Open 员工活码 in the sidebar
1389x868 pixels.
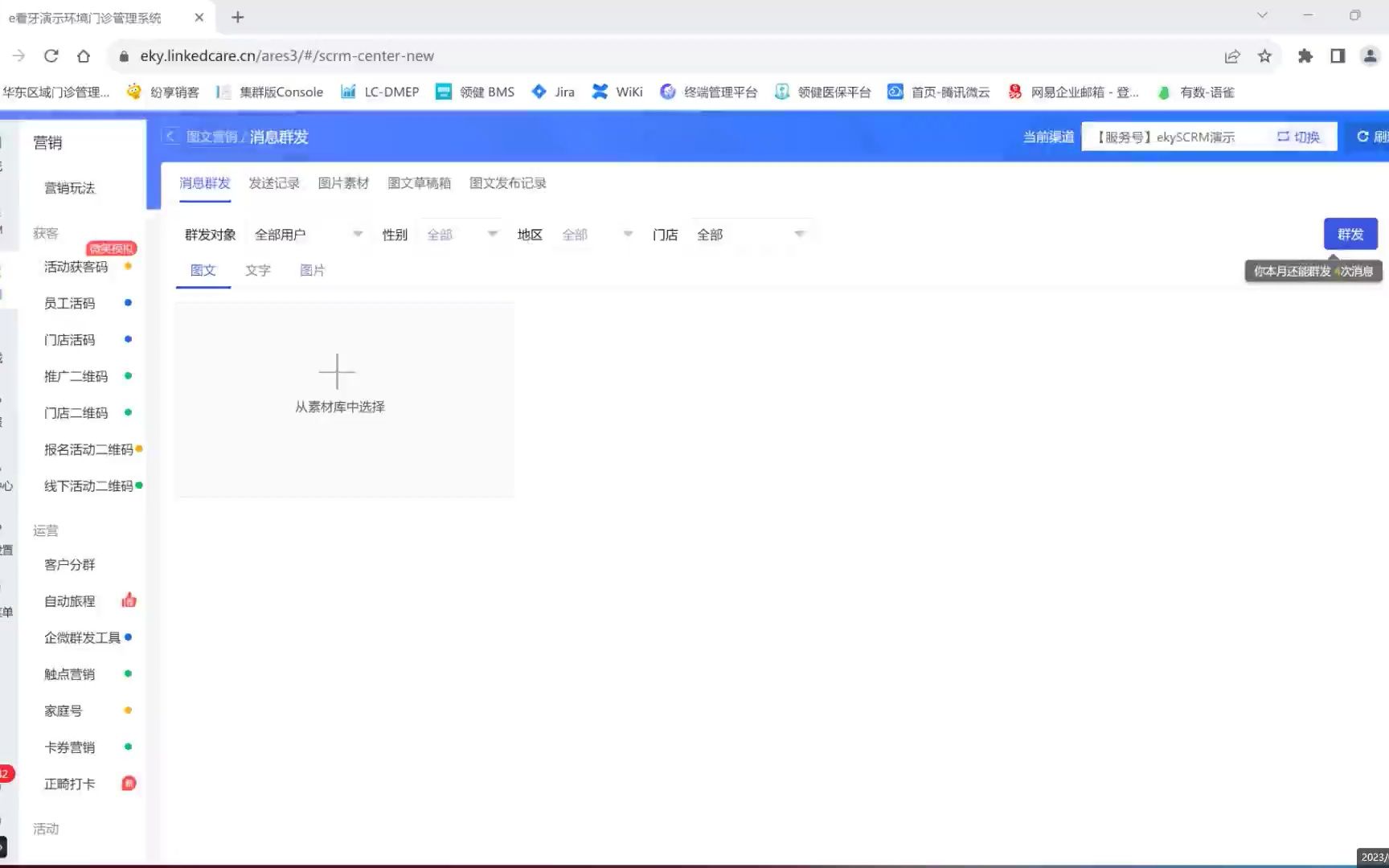pos(70,303)
